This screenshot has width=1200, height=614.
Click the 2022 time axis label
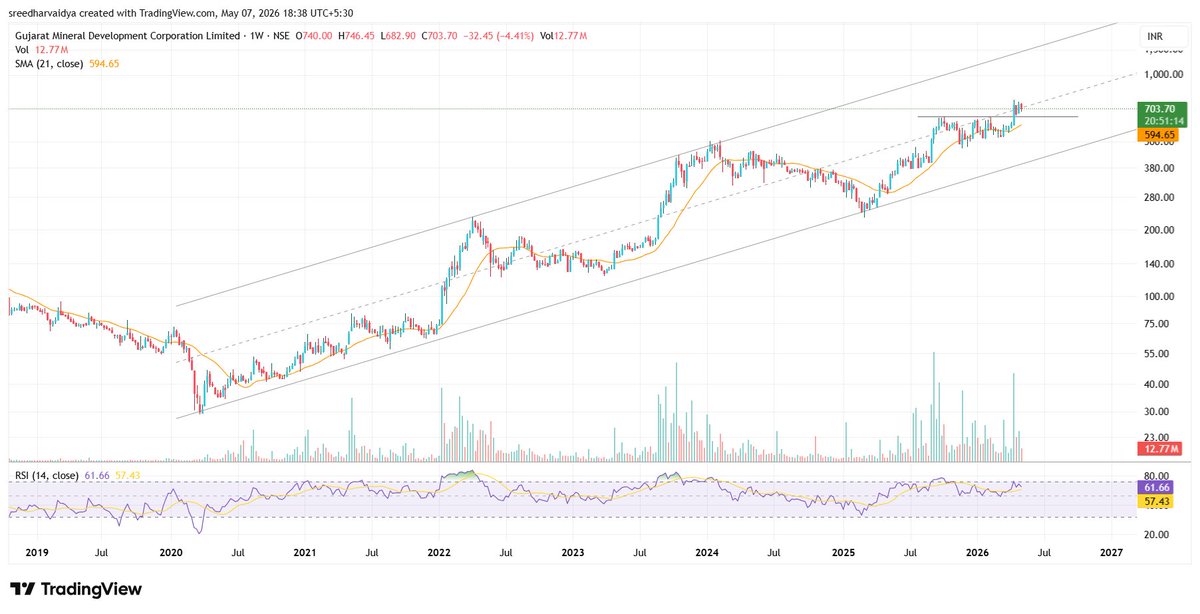(x=440, y=552)
